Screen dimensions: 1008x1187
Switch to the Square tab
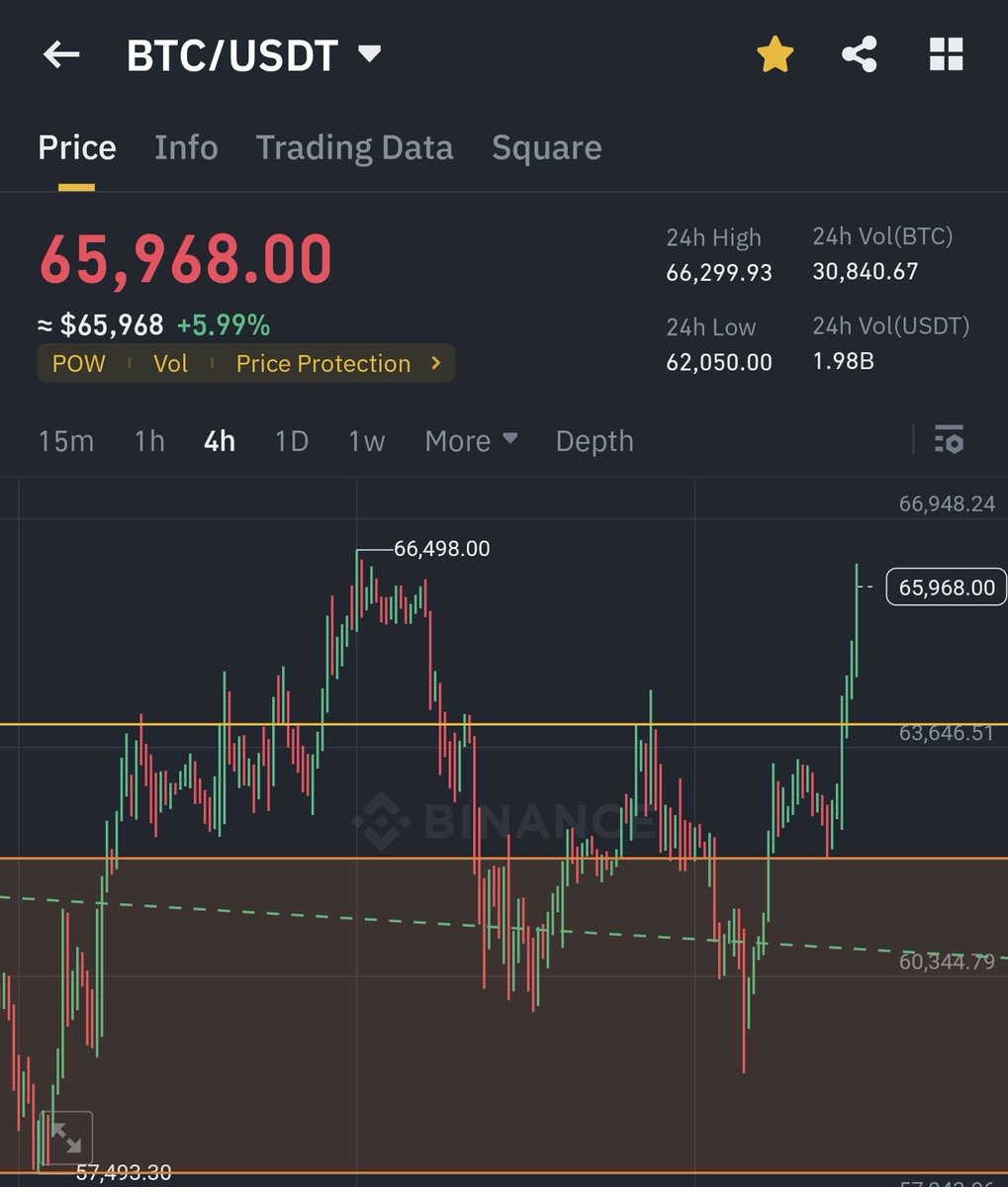pos(547,147)
